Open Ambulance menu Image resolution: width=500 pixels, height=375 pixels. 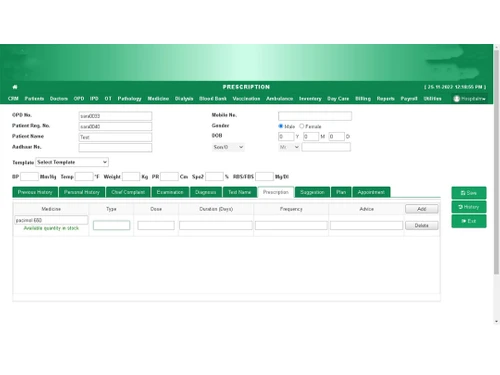pyautogui.click(x=280, y=99)
